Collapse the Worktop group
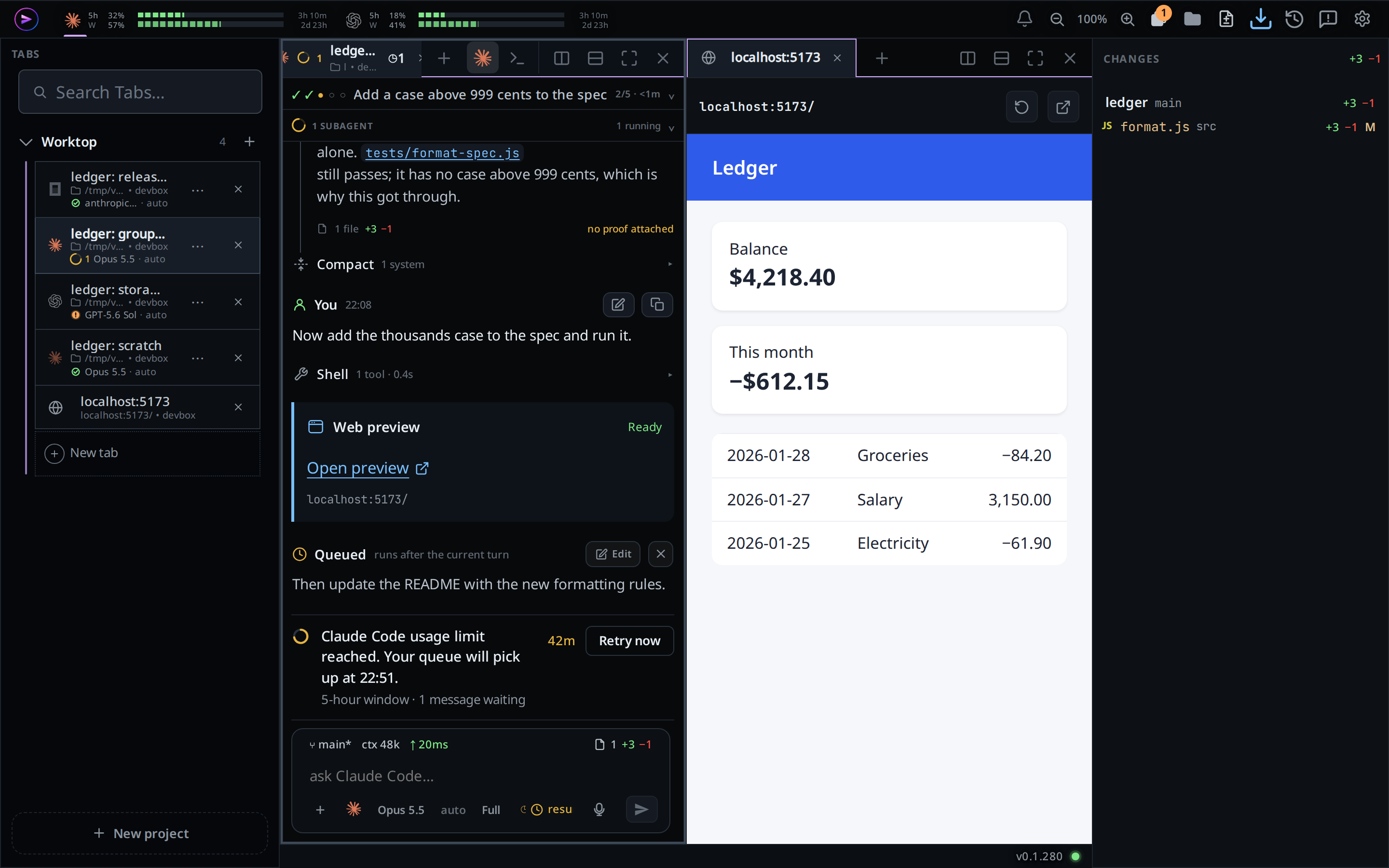This screenshot has height=868, width=1389. [x=26, y=142]
